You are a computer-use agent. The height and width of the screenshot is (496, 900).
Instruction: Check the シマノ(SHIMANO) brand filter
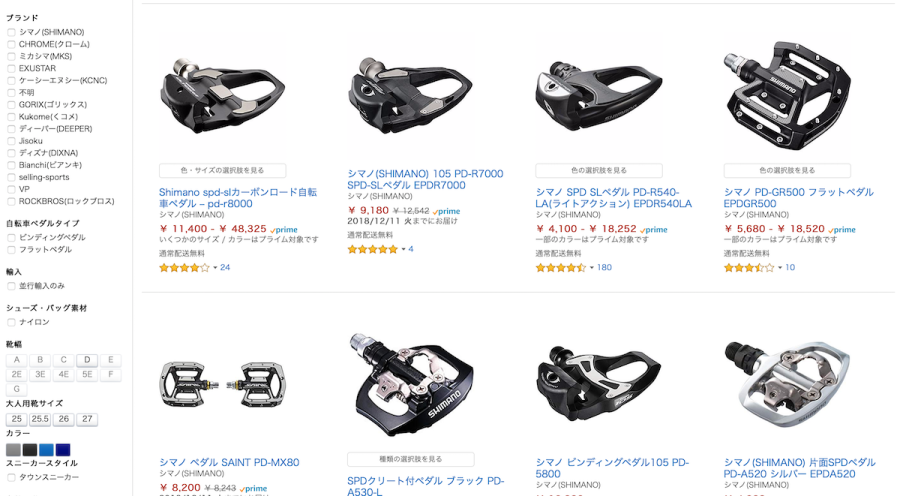pyautogui.click(x=11, y=32)
